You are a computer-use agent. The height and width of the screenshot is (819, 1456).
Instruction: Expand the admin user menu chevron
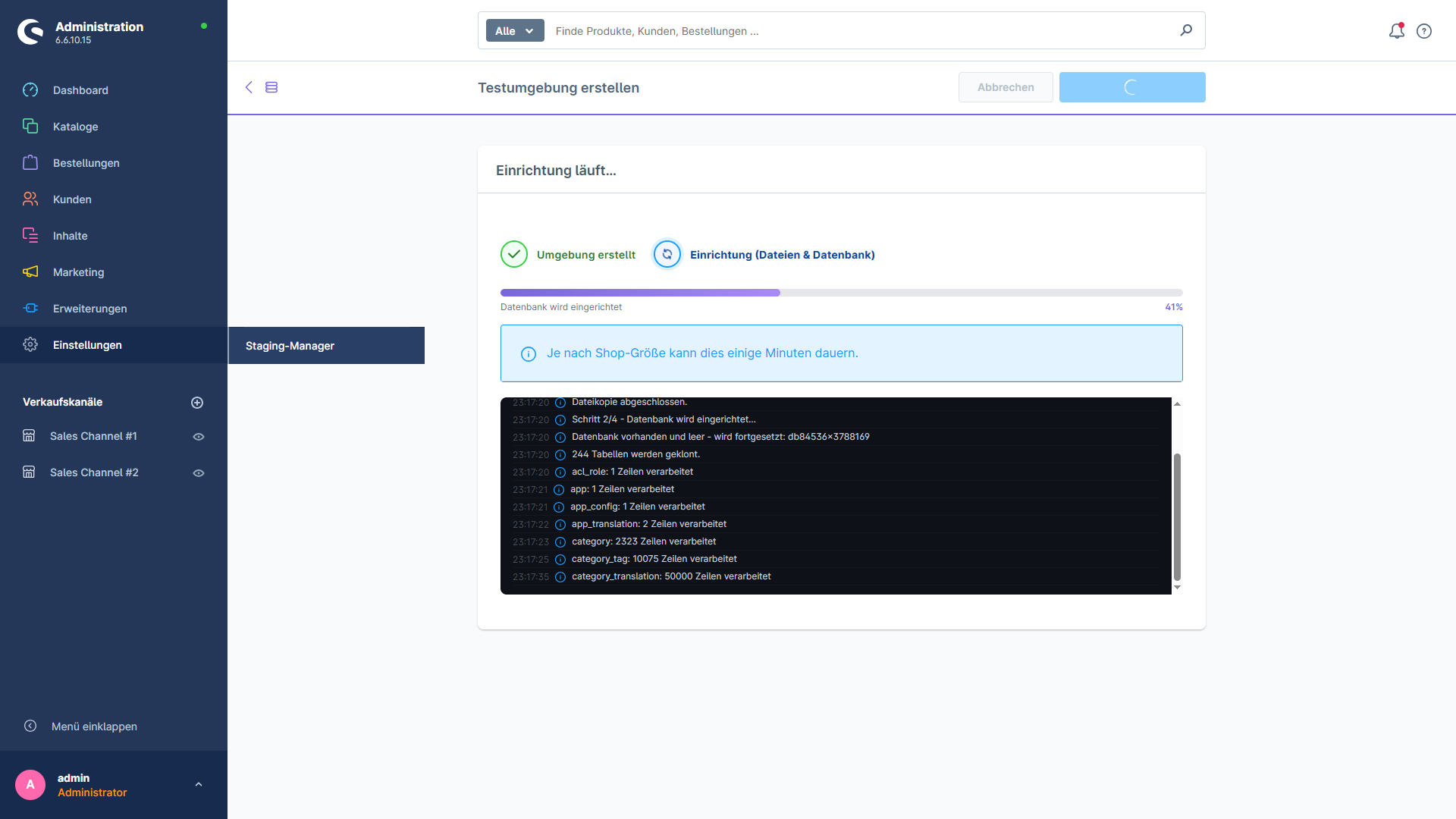tap(199, 785)
